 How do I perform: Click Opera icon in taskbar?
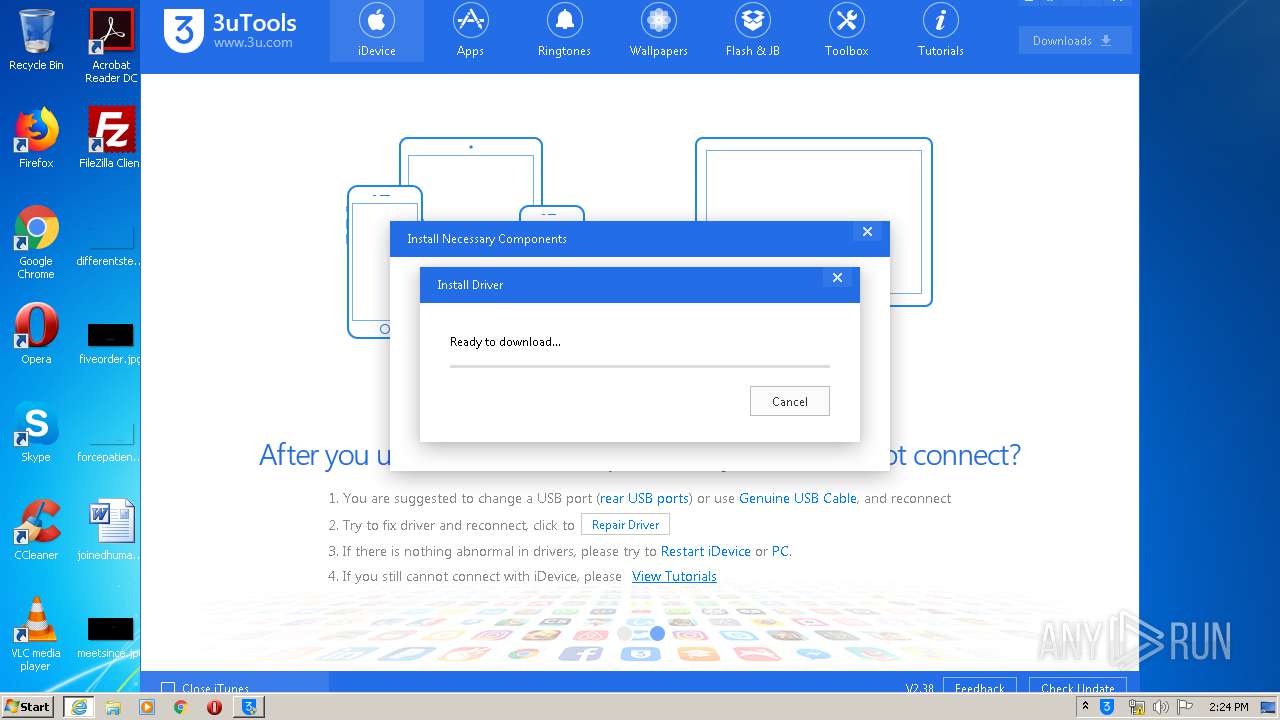click(x=215, y=707)
